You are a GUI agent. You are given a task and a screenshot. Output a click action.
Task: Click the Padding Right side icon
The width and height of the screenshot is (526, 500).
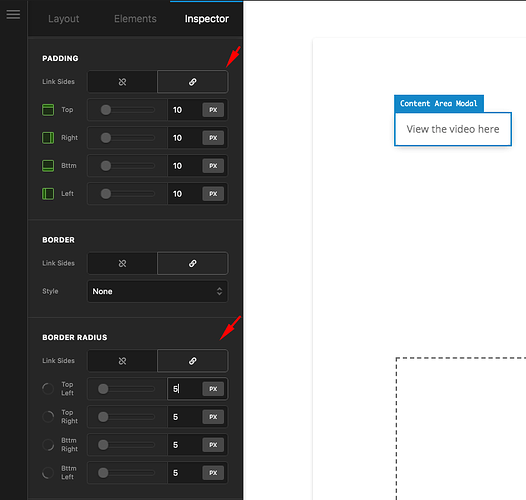(48, 138)
